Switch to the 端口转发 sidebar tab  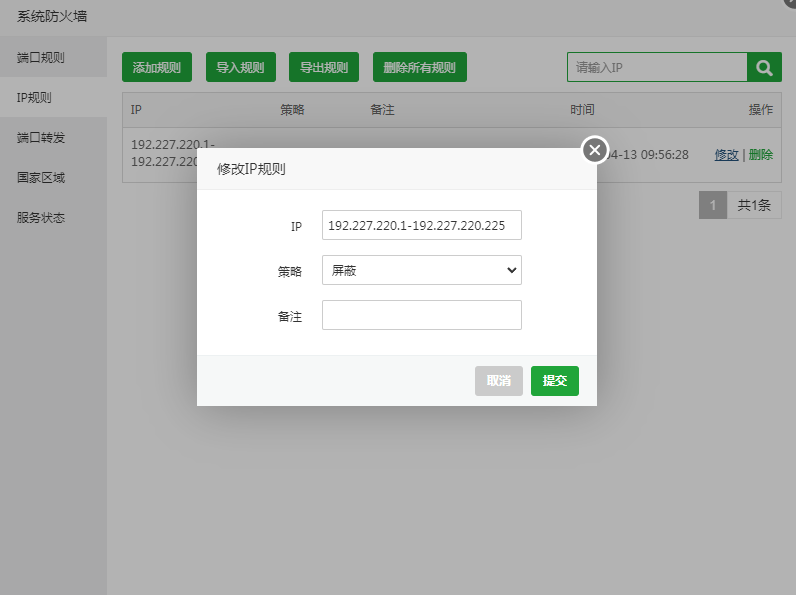pos(41,137)
